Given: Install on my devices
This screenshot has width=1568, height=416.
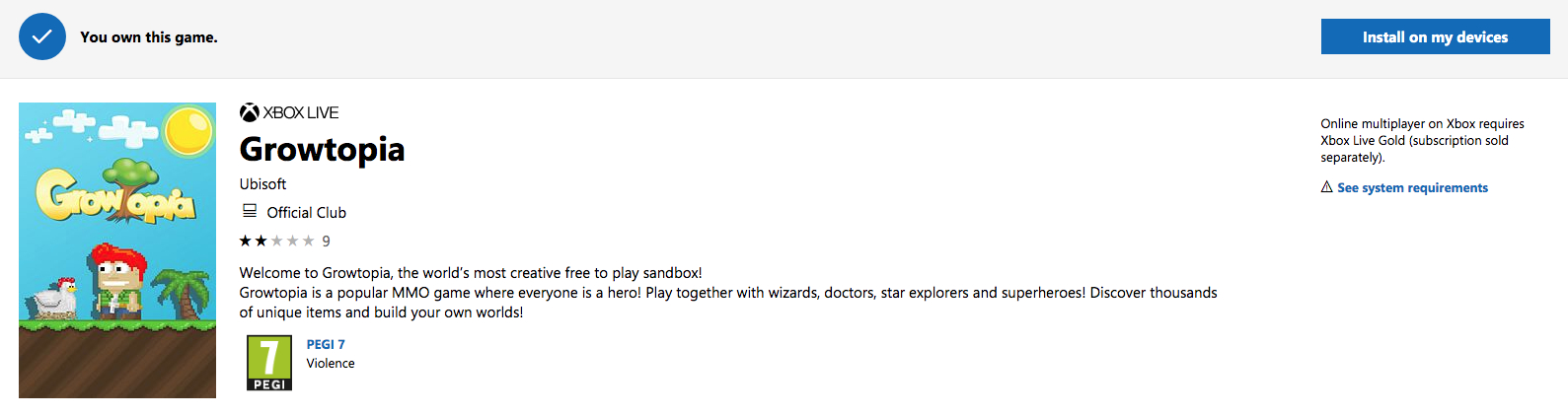Looking at the screenshot, I should (1436, 36).
